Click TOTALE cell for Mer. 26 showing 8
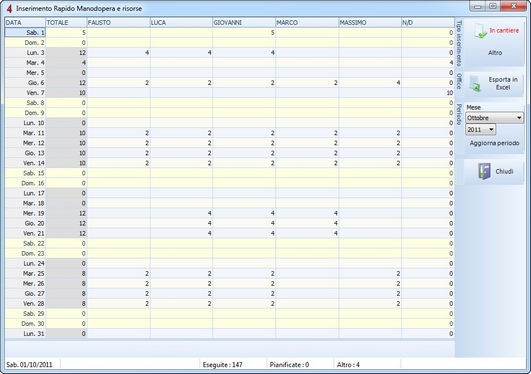 [x=66, y=284]
